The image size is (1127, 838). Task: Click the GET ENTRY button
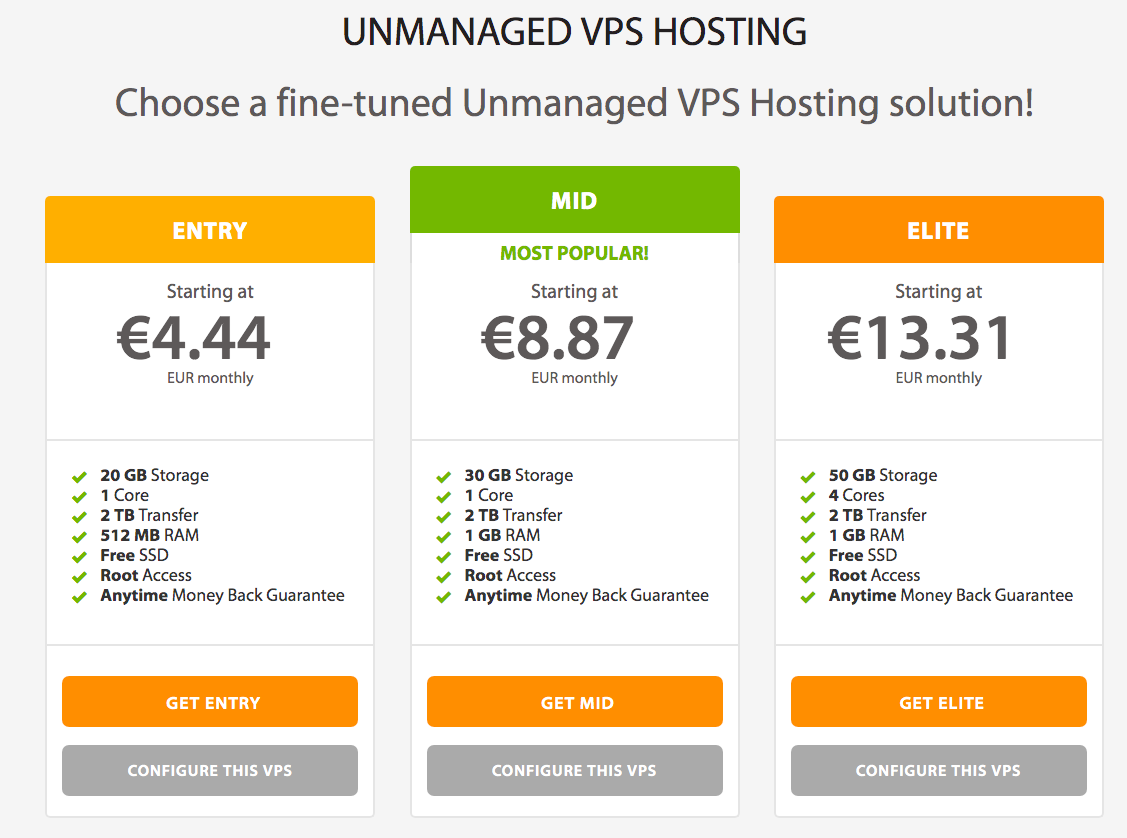(210, 701)
